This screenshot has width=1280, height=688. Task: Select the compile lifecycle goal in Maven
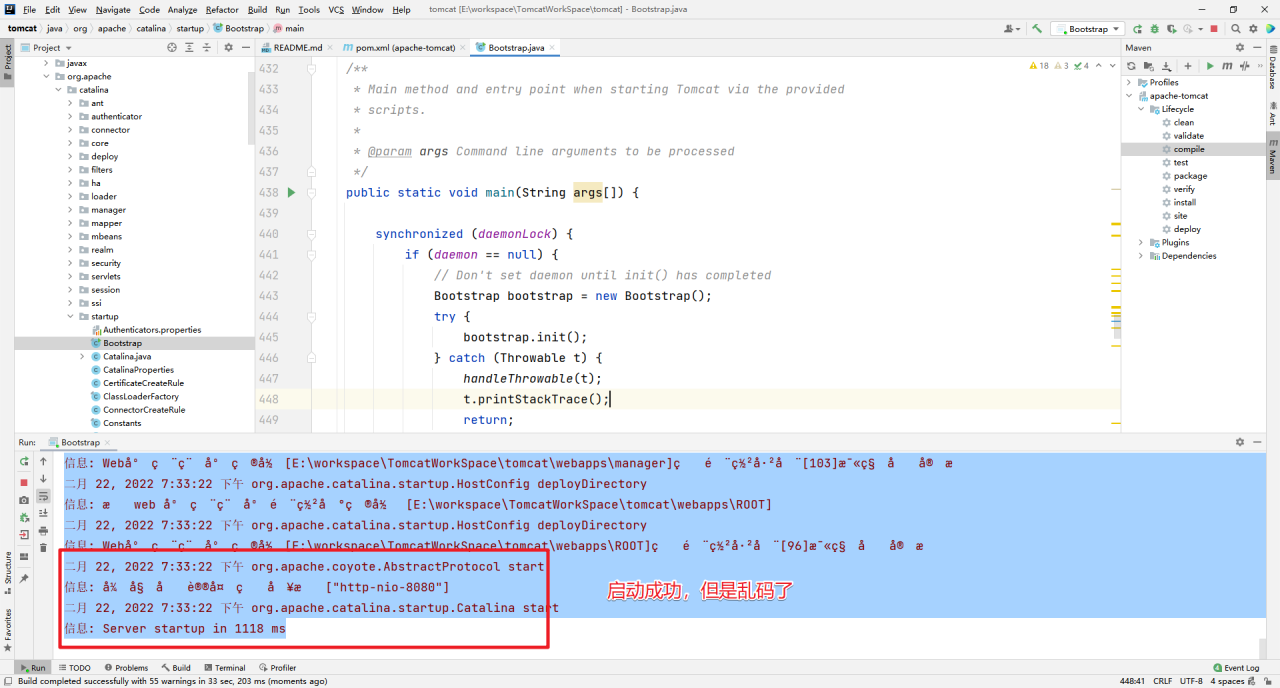1189,149
